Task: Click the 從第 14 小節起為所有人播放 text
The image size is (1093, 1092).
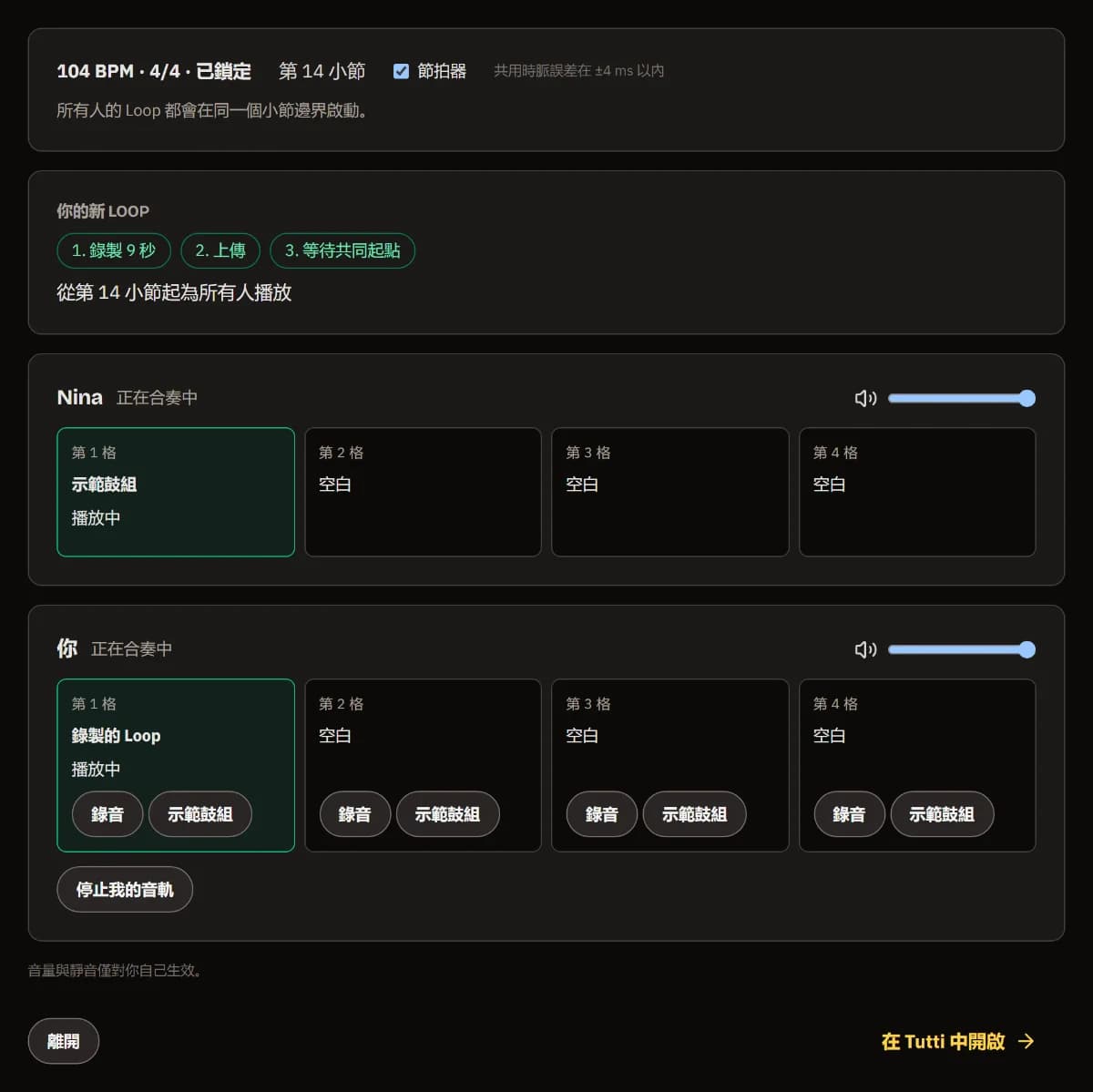Action: point(174,292)
